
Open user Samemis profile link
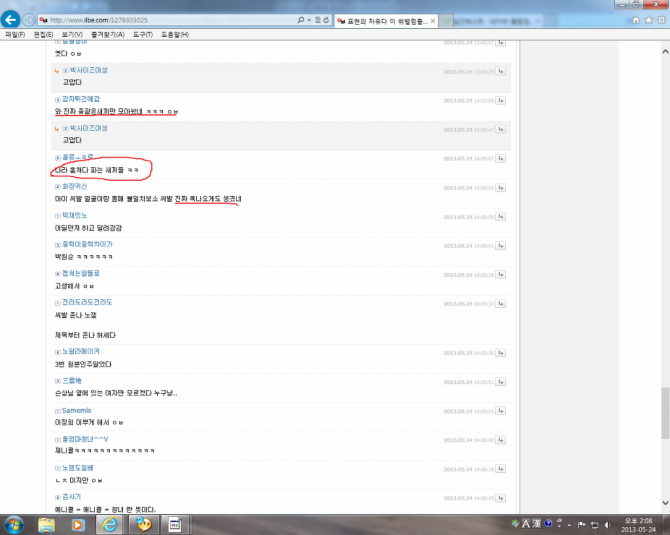tap(76, 410)
